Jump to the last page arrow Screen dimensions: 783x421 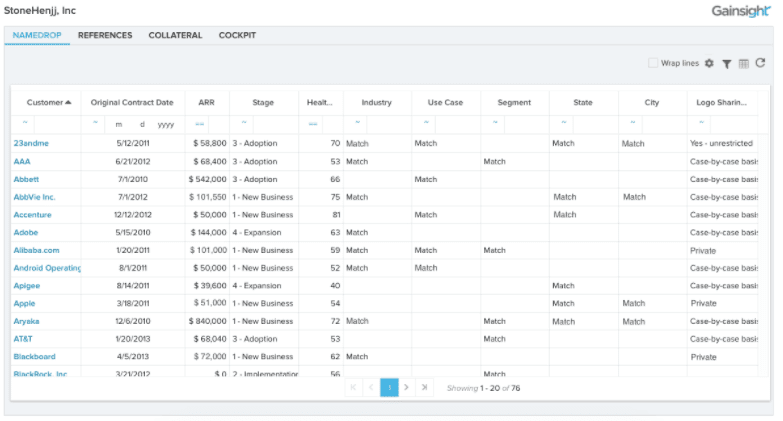tap(424, 387)
